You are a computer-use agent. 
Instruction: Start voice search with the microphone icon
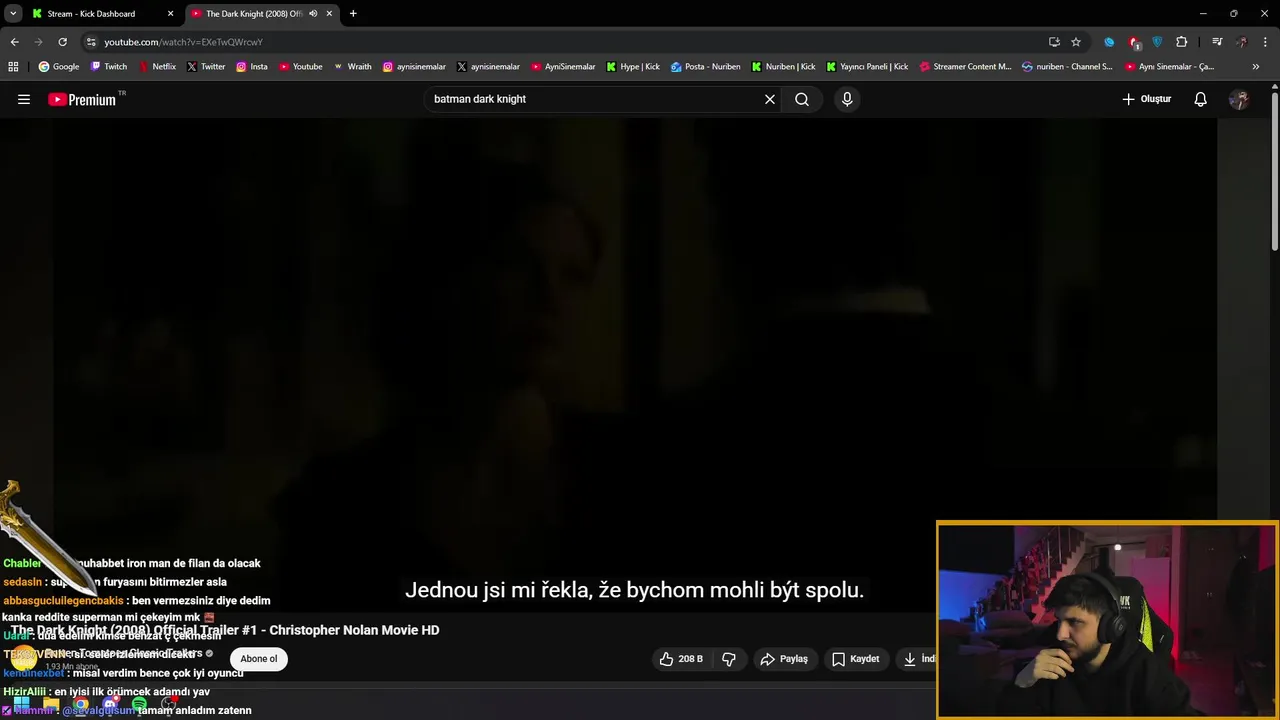847,99
